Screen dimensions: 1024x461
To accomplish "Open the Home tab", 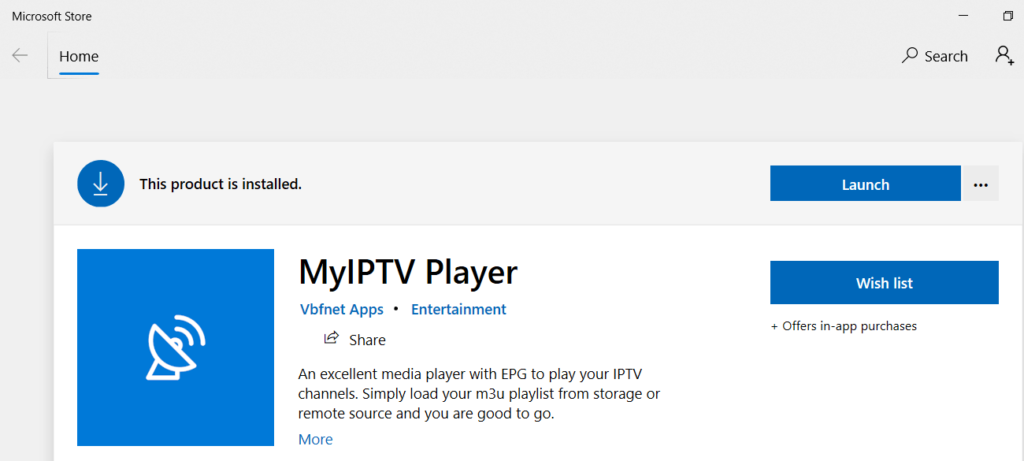I will (79, 56).
